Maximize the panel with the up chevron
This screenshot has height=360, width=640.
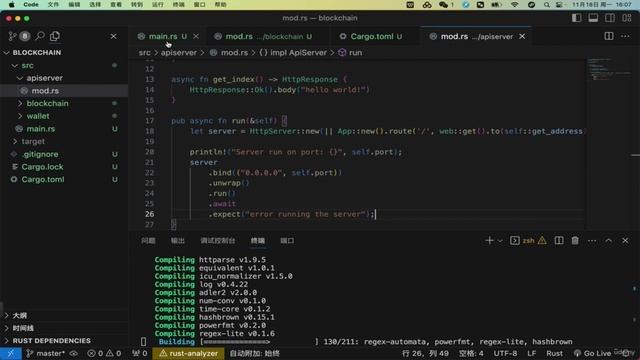pyautogui.click(x=609, y=241)
